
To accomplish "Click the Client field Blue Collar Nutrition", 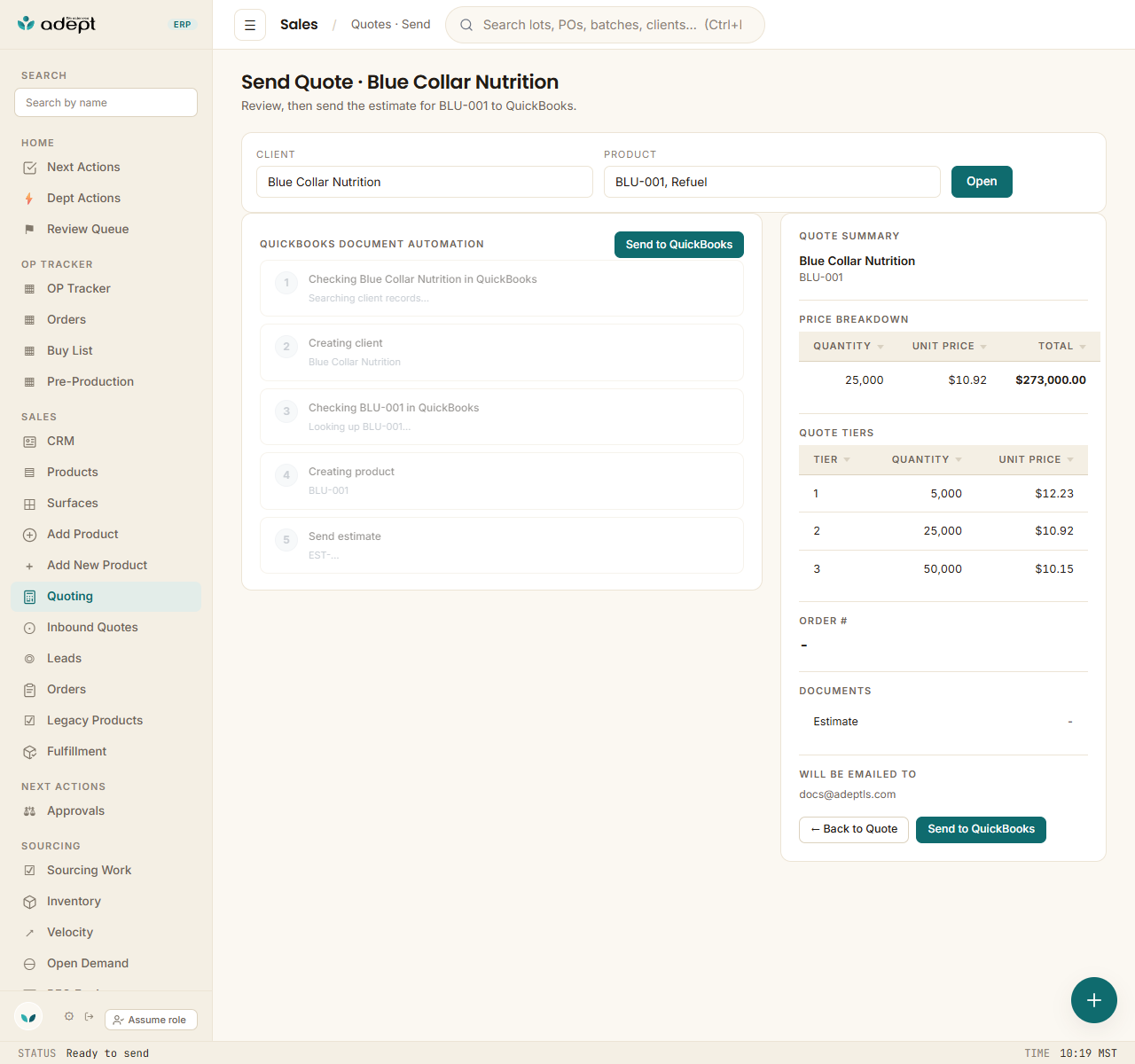I will pos(425,182).
